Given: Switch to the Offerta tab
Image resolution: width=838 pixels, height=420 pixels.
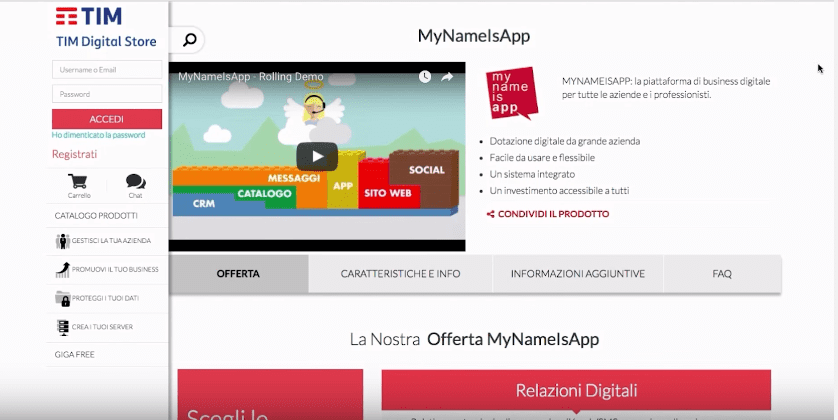Looking at the screenshot, I should point(238,273).
